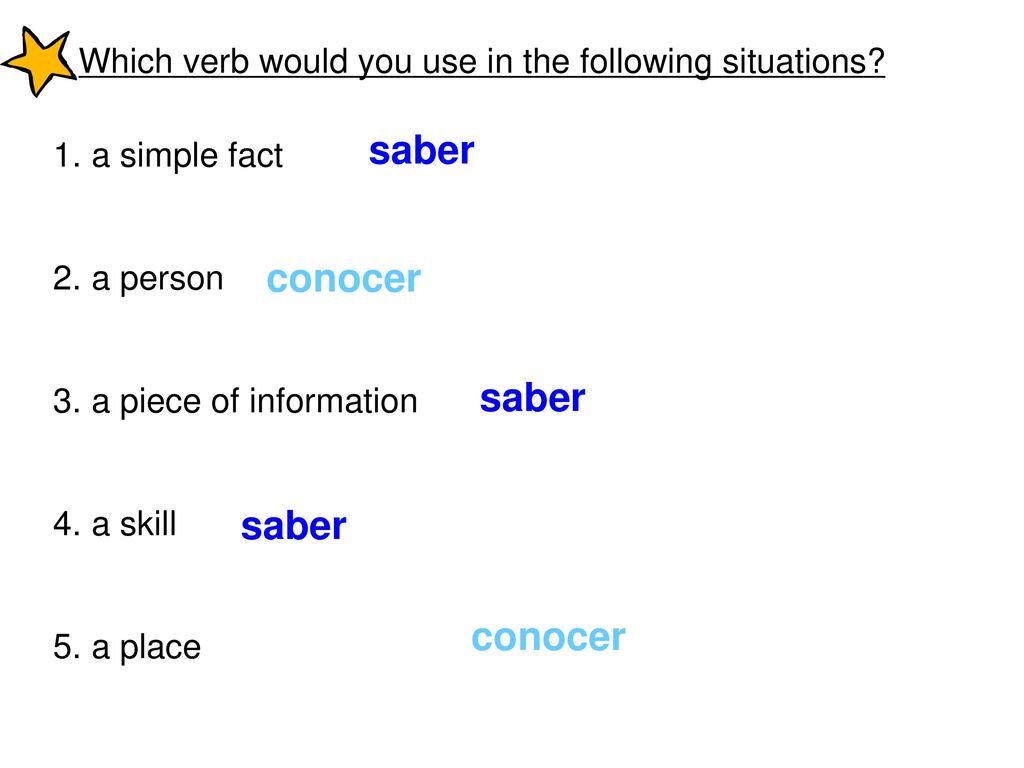This screenshot has height=768, width=1024.
Task: Click the word 'skill' in item 4
Action: point(148,524)
